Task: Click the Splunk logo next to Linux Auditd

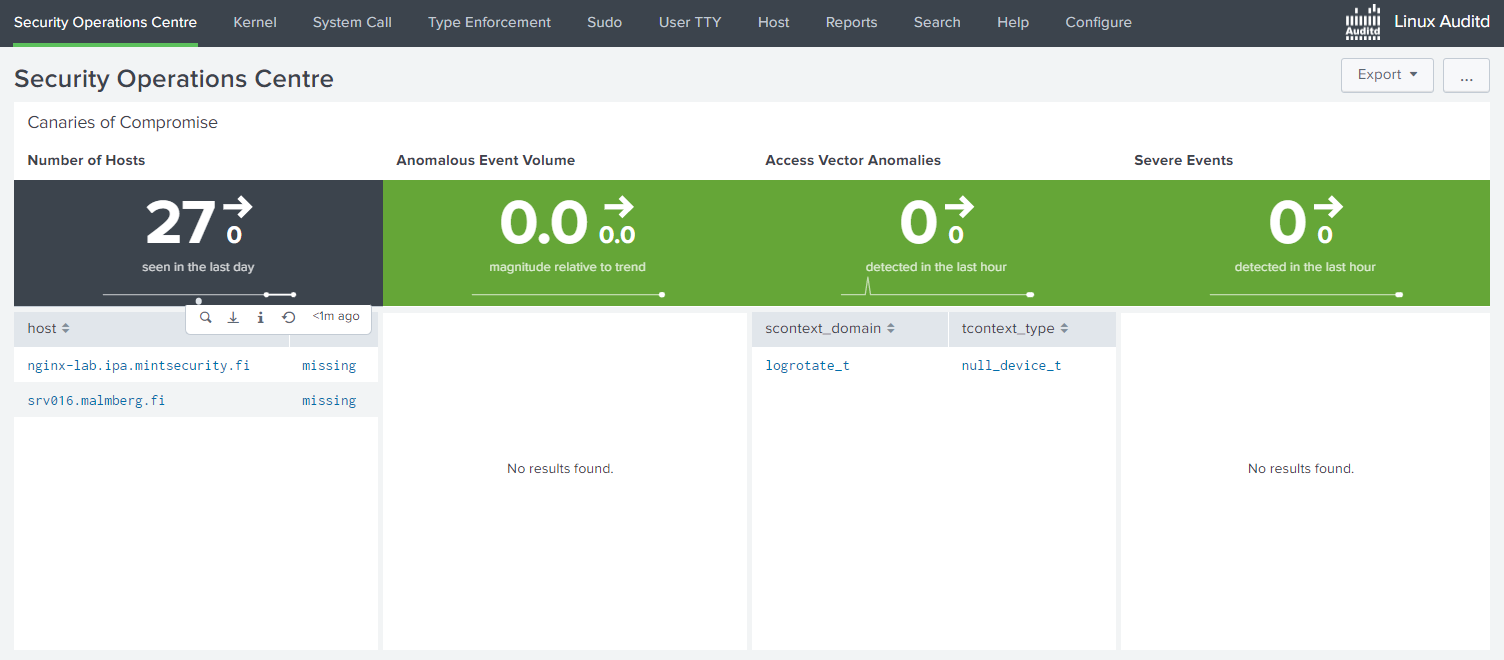Action: (x=1362, y=21)
